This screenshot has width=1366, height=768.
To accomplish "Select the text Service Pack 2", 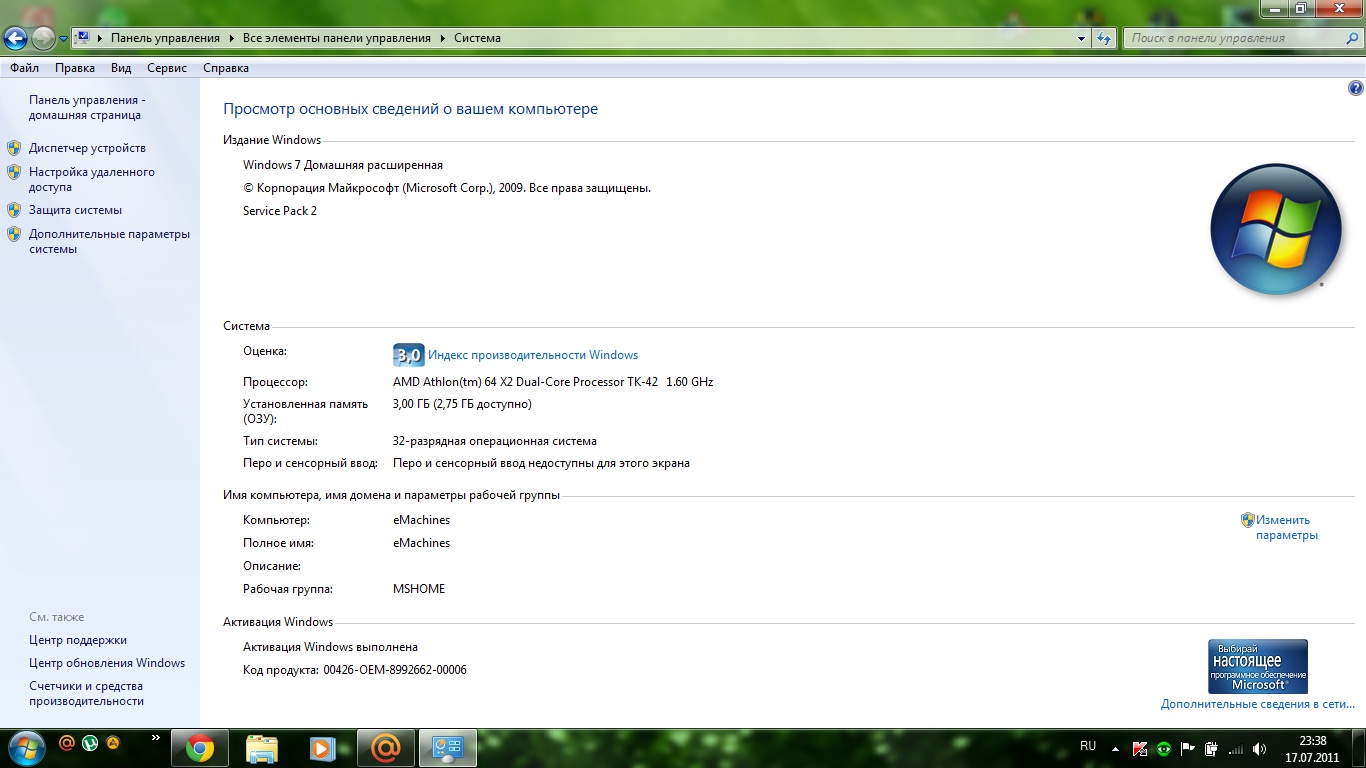I will click(x=280, y=211).
